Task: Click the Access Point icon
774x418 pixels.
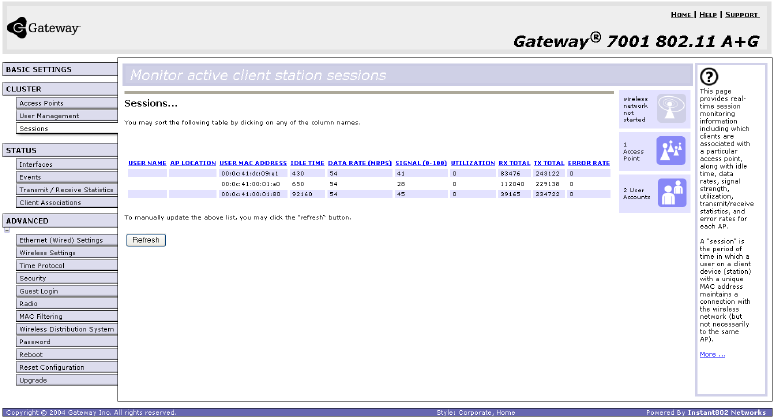Action: tap(671, 151)
